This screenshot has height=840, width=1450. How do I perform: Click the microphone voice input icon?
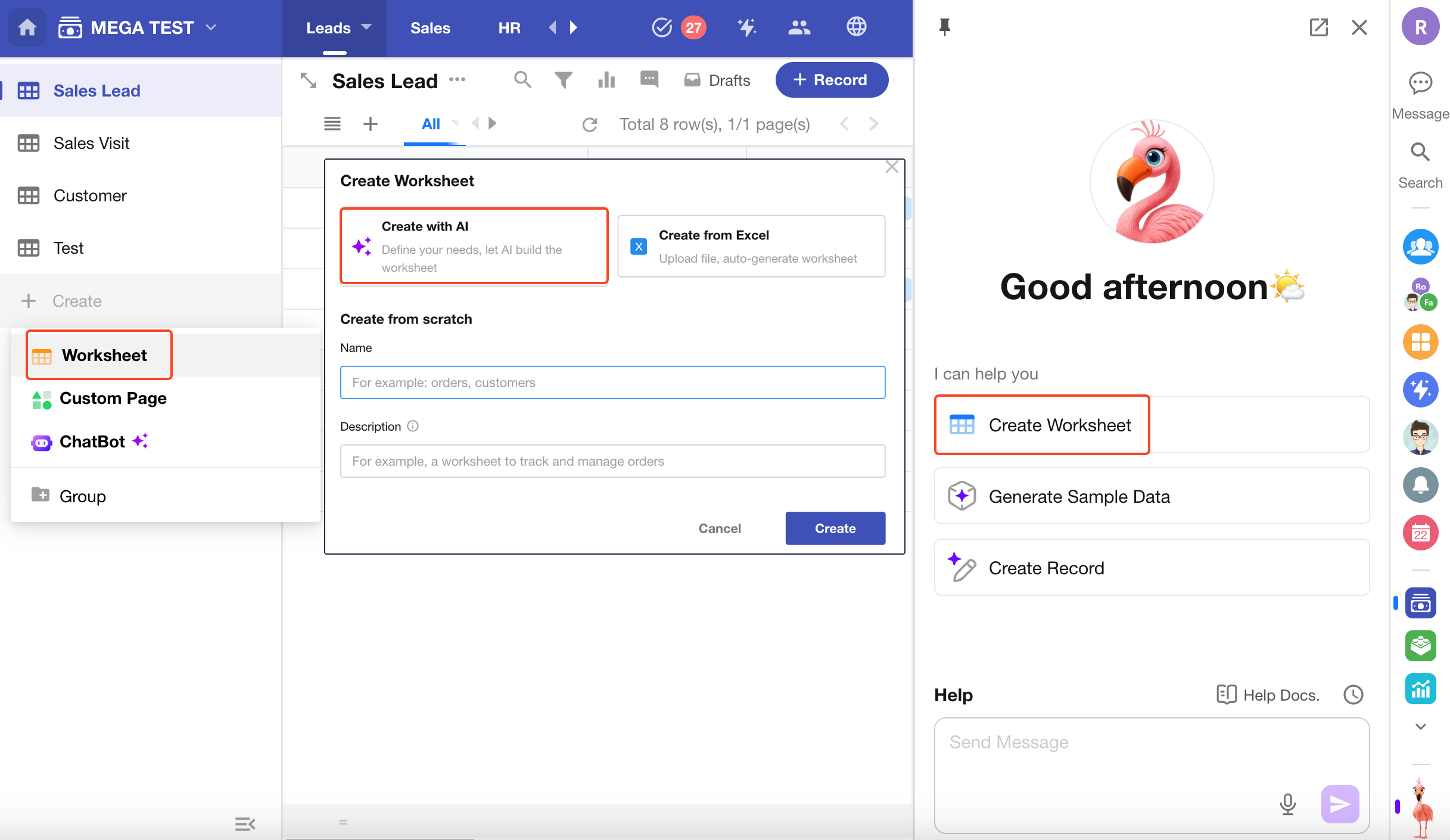pos(1287,804)
